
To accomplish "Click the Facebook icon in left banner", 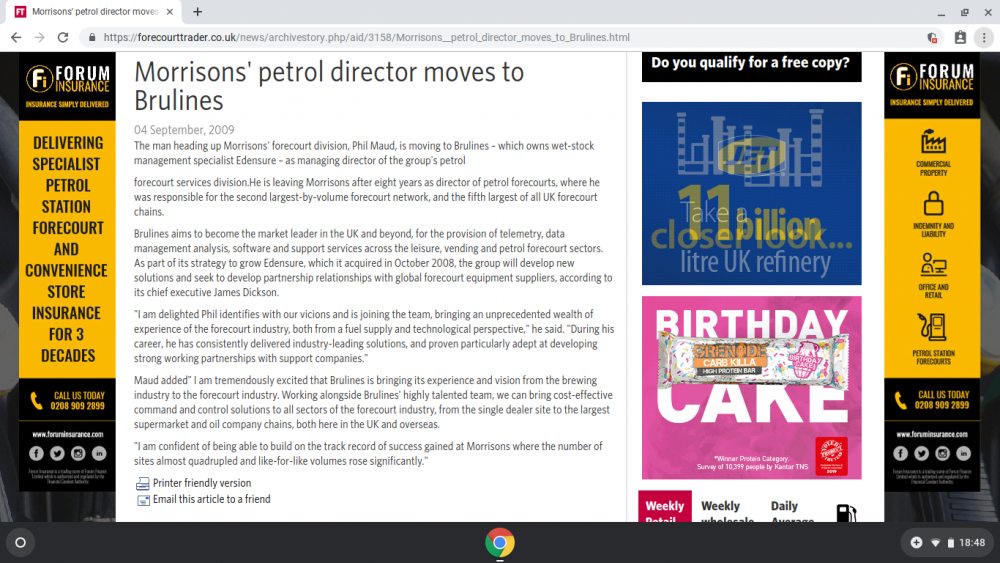I will click(36, 453).
